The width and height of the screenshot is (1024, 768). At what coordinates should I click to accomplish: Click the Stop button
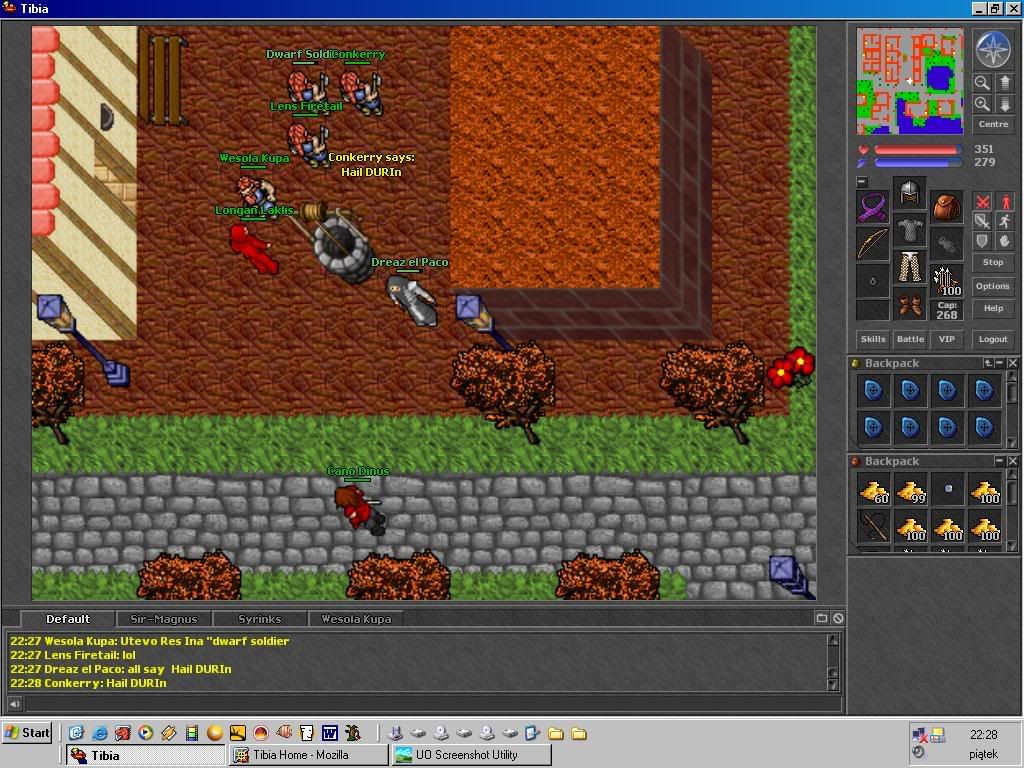coord(993,263)
